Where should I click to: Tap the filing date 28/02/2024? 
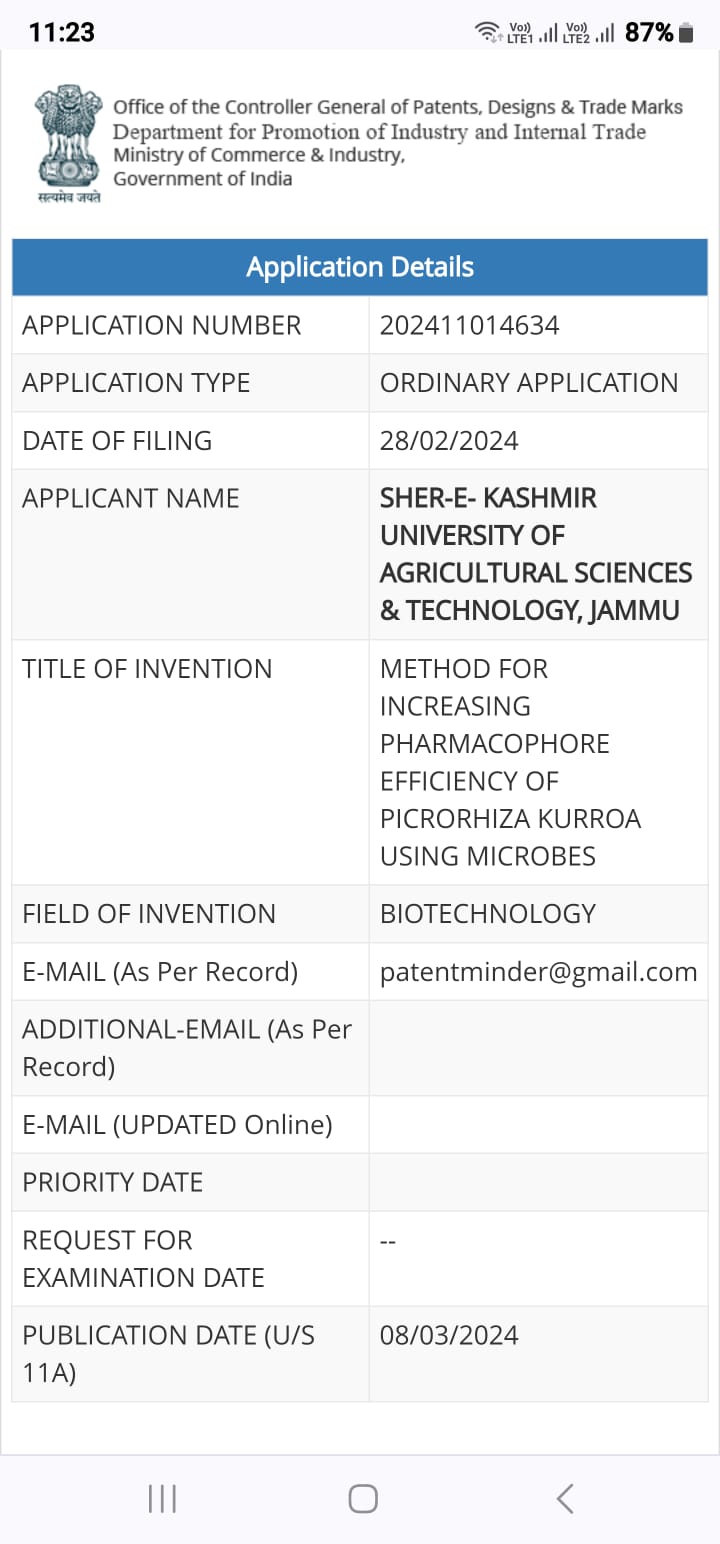point(449,441)
